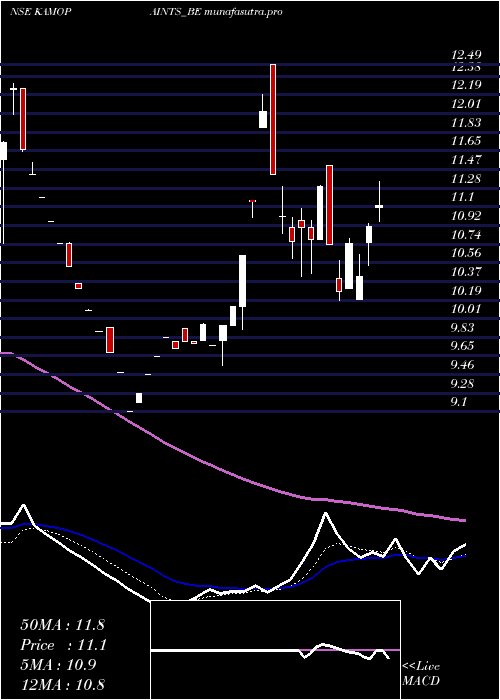Viewport: 500px width, 700px height.
Task: Click the 10.74 price axis label
Action: (x=466, y=234)
